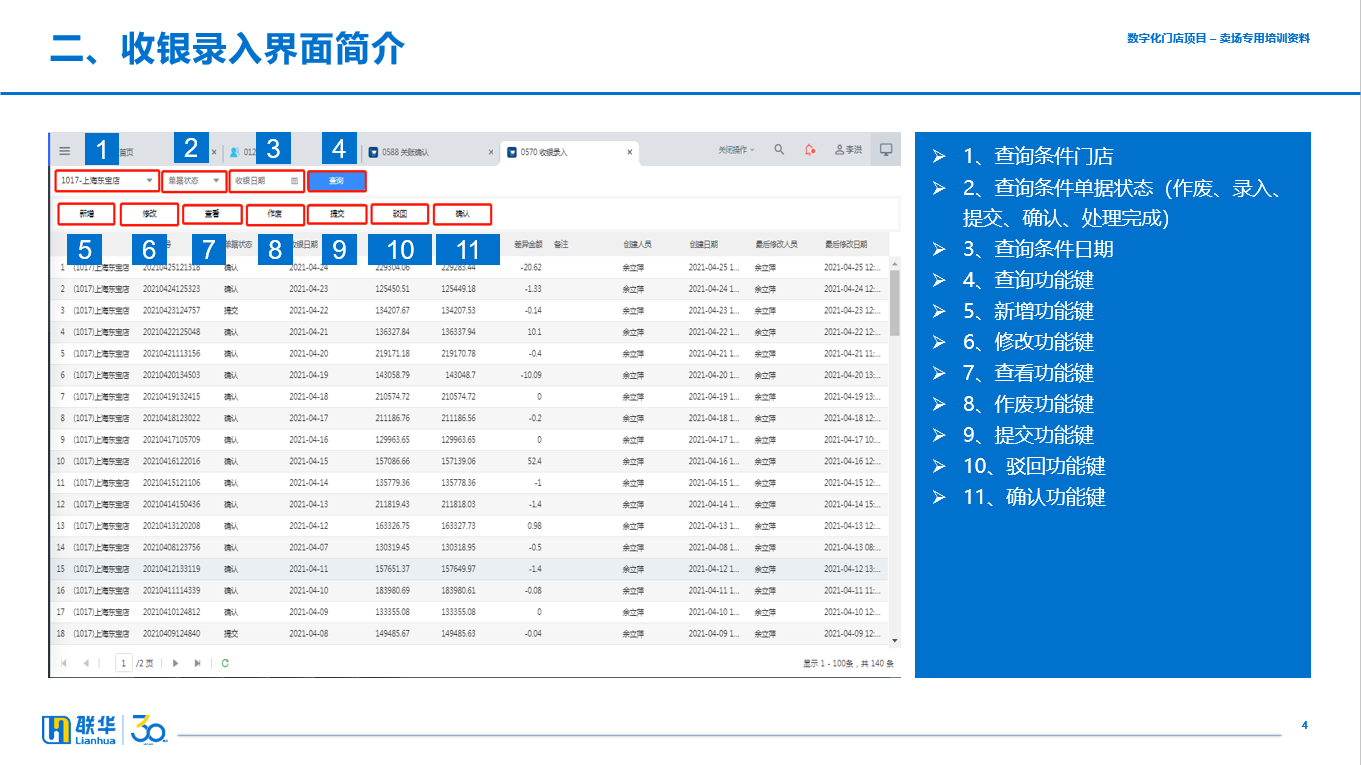Open the hamburger menu icon
Image resolution: width=1361 pixels, height=765 pixels.
point(65,151)
